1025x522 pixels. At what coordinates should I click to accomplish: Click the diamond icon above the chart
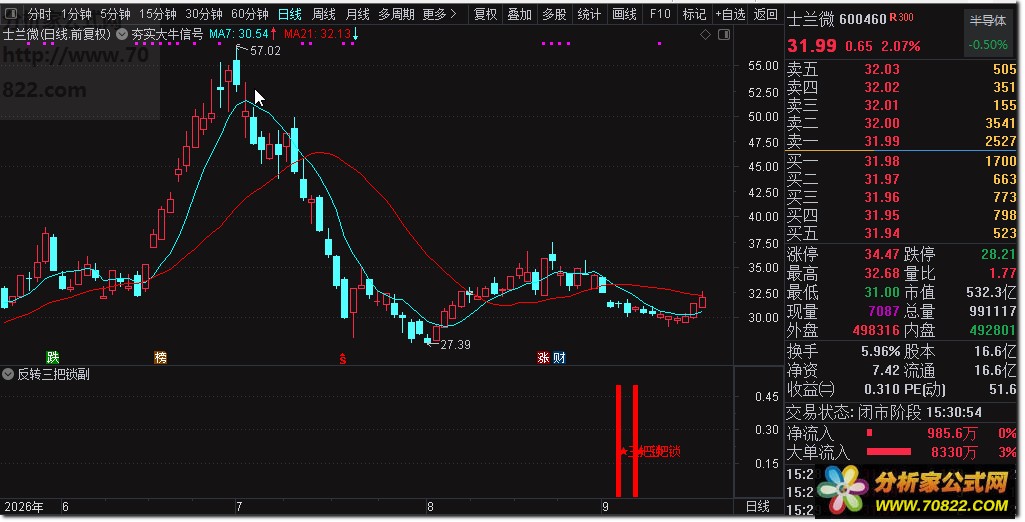coord(705,35)
